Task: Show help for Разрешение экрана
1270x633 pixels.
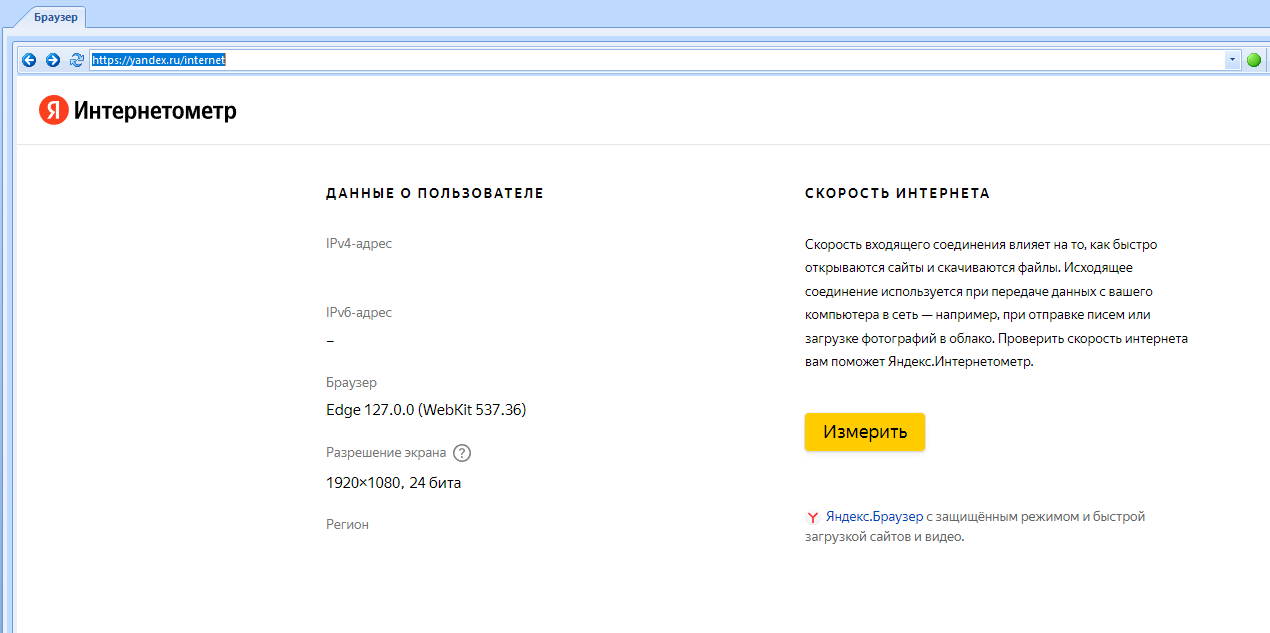Action: 462,453
